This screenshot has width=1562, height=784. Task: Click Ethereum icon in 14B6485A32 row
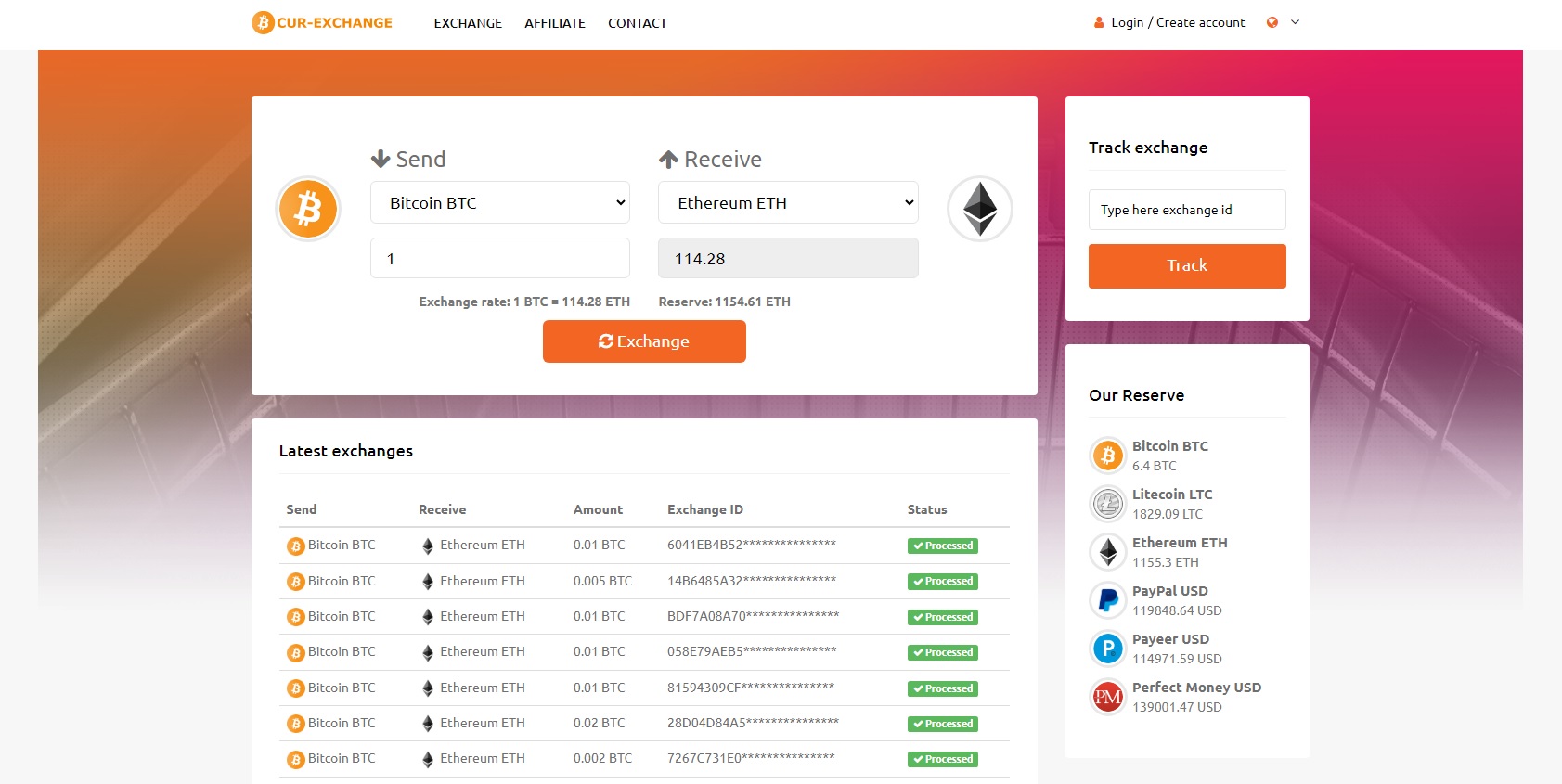point(428,582)
